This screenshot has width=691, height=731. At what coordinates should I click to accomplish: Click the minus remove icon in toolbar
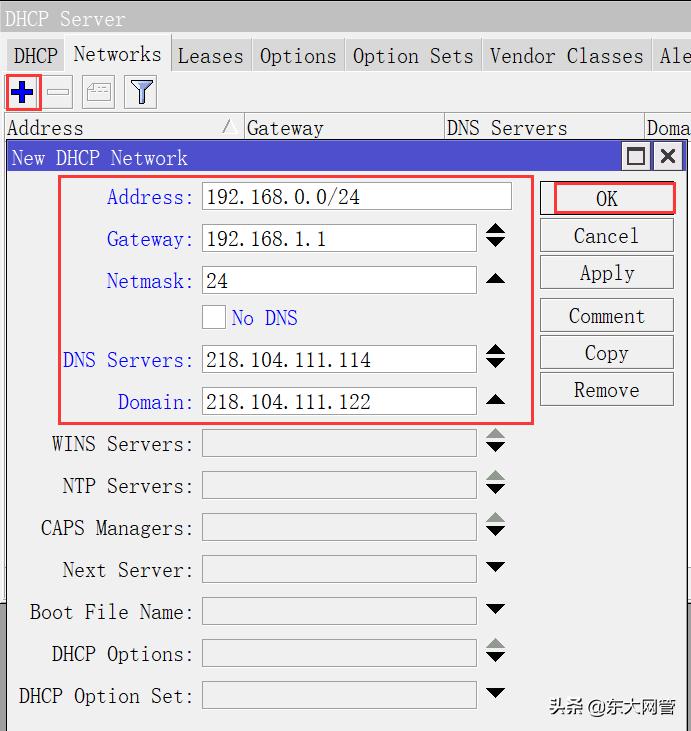[x=58, y=92]
